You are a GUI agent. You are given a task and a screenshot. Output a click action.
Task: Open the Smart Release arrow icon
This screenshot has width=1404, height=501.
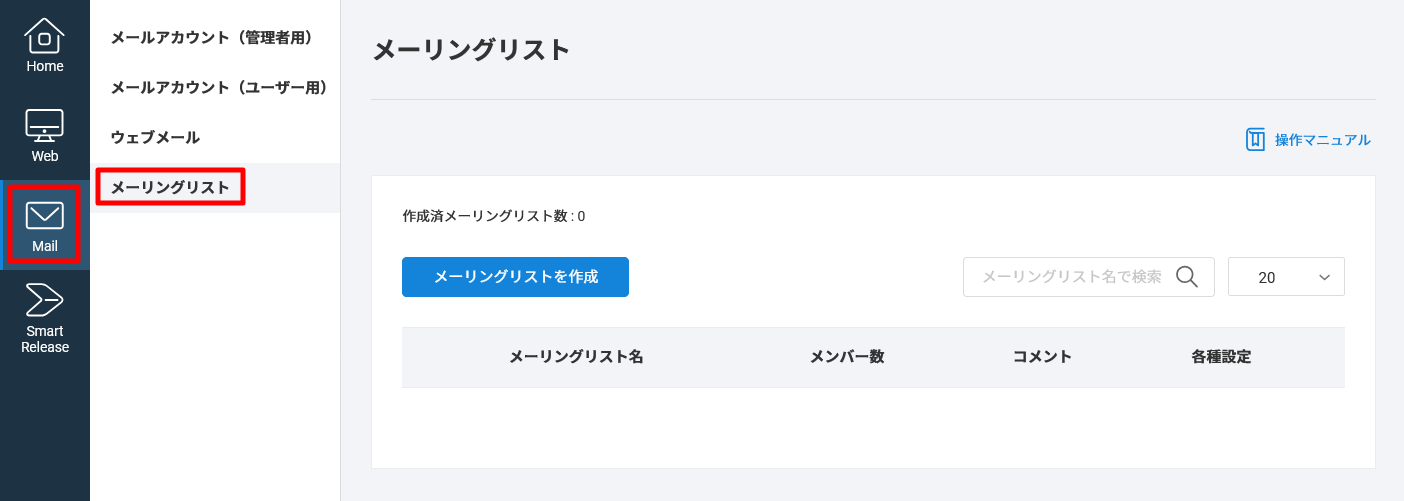click(44, 300)
